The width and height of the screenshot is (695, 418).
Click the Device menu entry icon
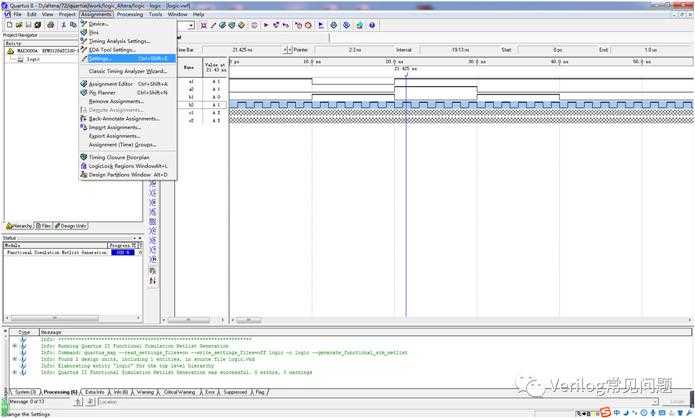click(84, 23)
